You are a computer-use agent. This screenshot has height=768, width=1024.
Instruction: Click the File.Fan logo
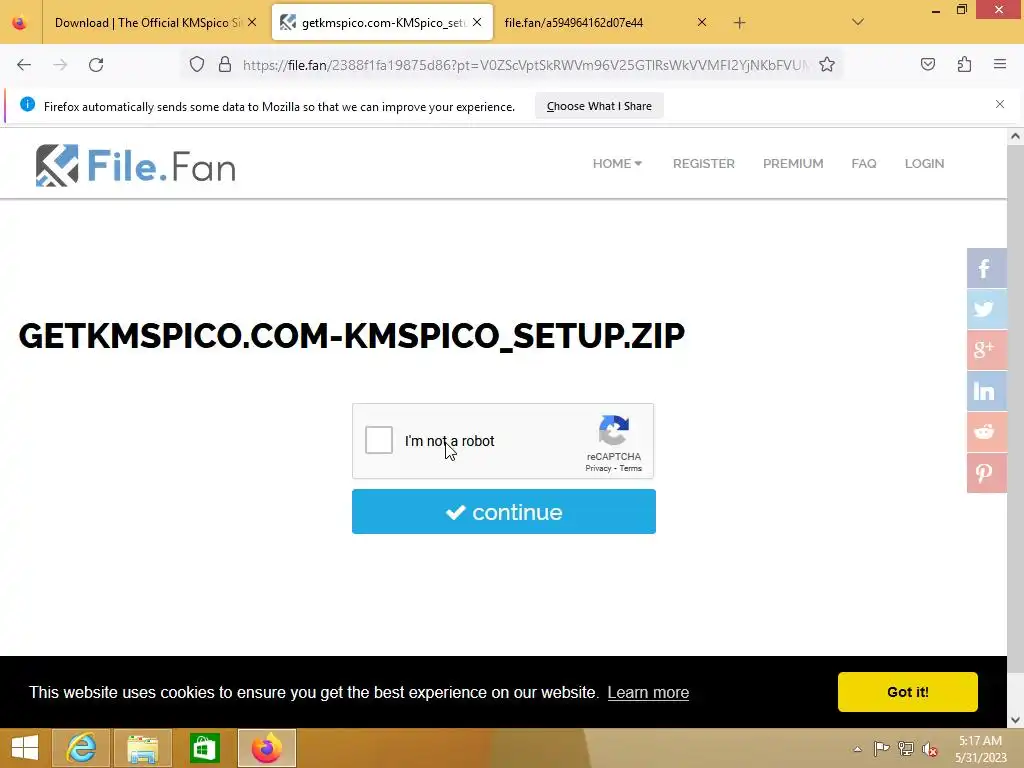pyautogui.click(x=136, y=166)
